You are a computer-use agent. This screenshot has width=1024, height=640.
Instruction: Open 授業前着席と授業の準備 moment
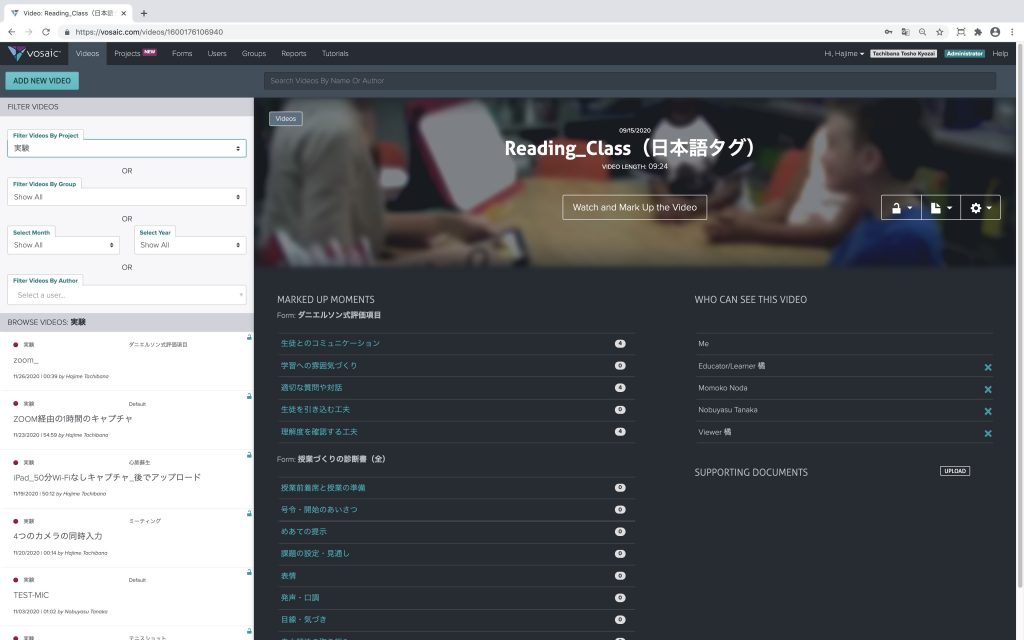pyautogui.click(x=323, y=488)
